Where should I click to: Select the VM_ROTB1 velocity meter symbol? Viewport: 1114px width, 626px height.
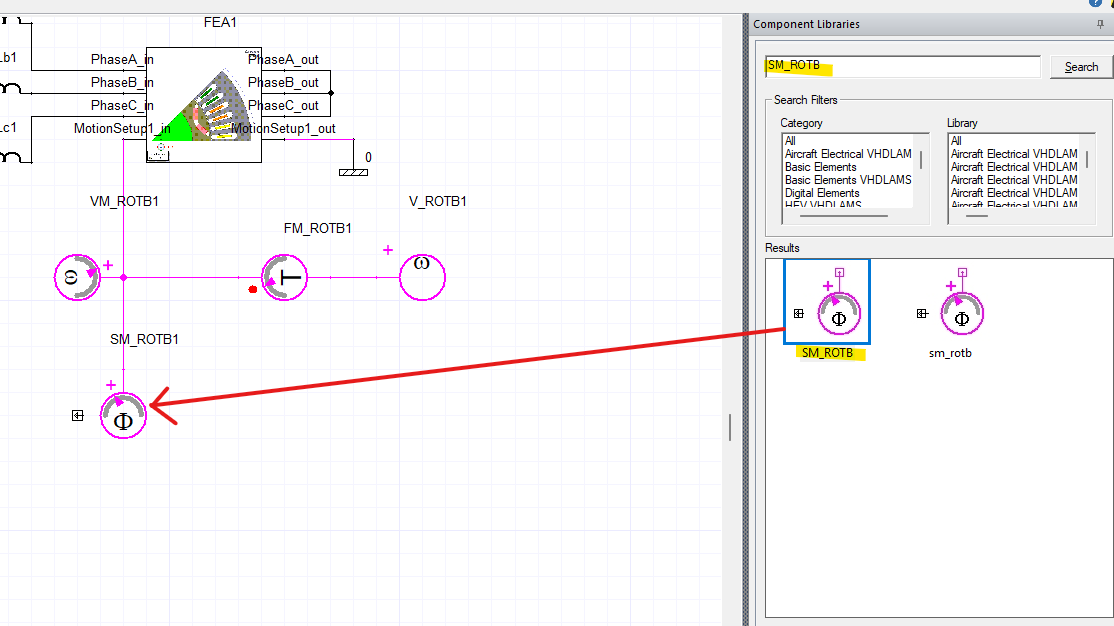77,277
